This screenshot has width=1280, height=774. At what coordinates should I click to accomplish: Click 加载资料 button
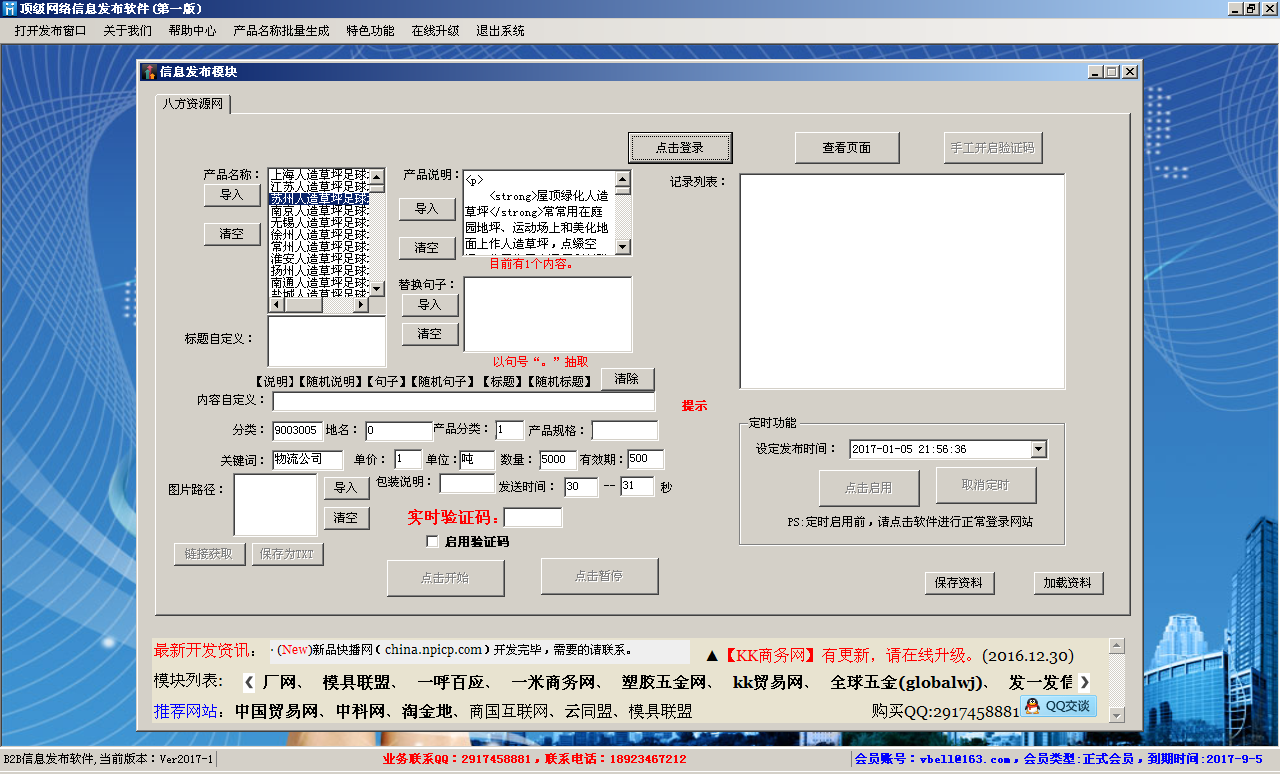point(1068,583)
